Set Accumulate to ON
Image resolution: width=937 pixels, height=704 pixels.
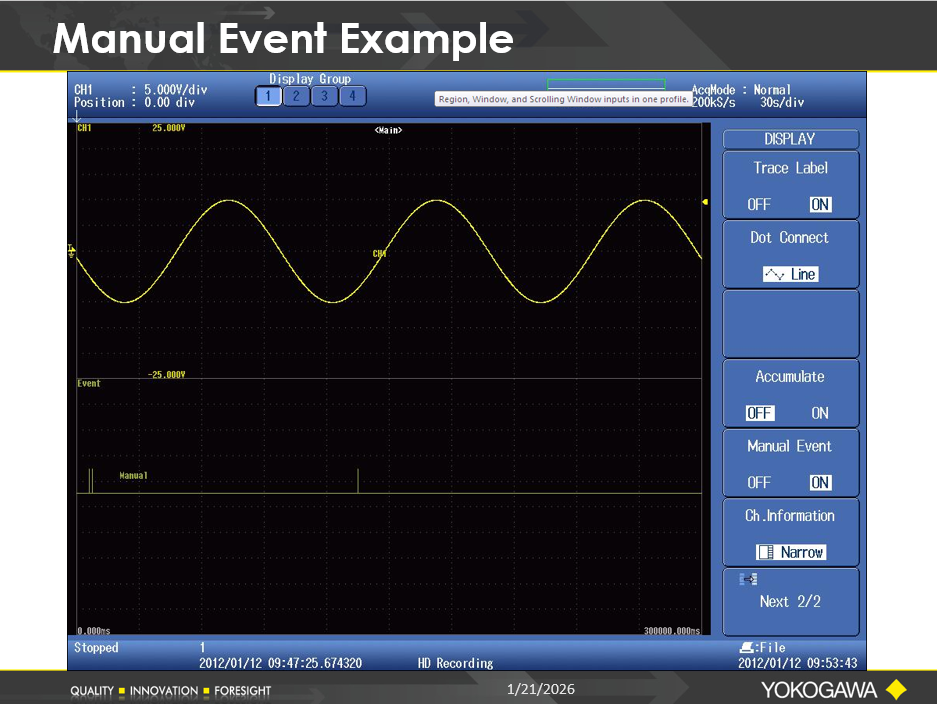tap(820, 413)
